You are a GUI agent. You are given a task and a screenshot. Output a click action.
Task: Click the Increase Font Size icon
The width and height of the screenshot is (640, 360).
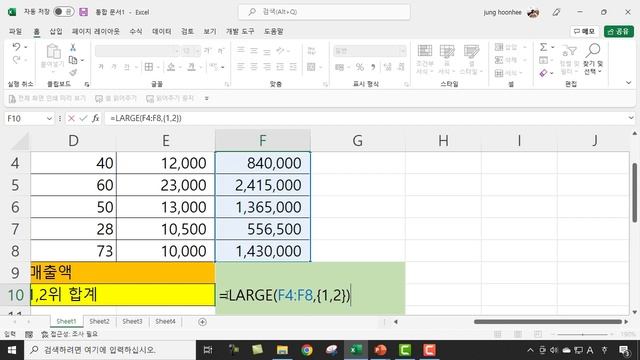pyautogui.click(x=207, y=51)
